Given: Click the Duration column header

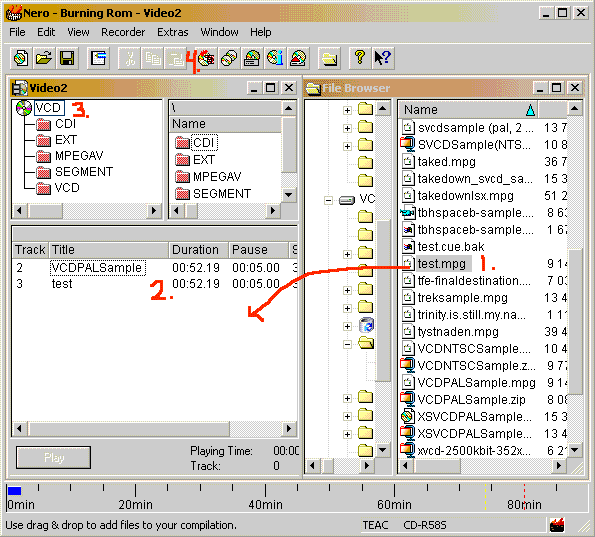Looking at the screenshot, I should pyautogui.click(x=198, y=250).
